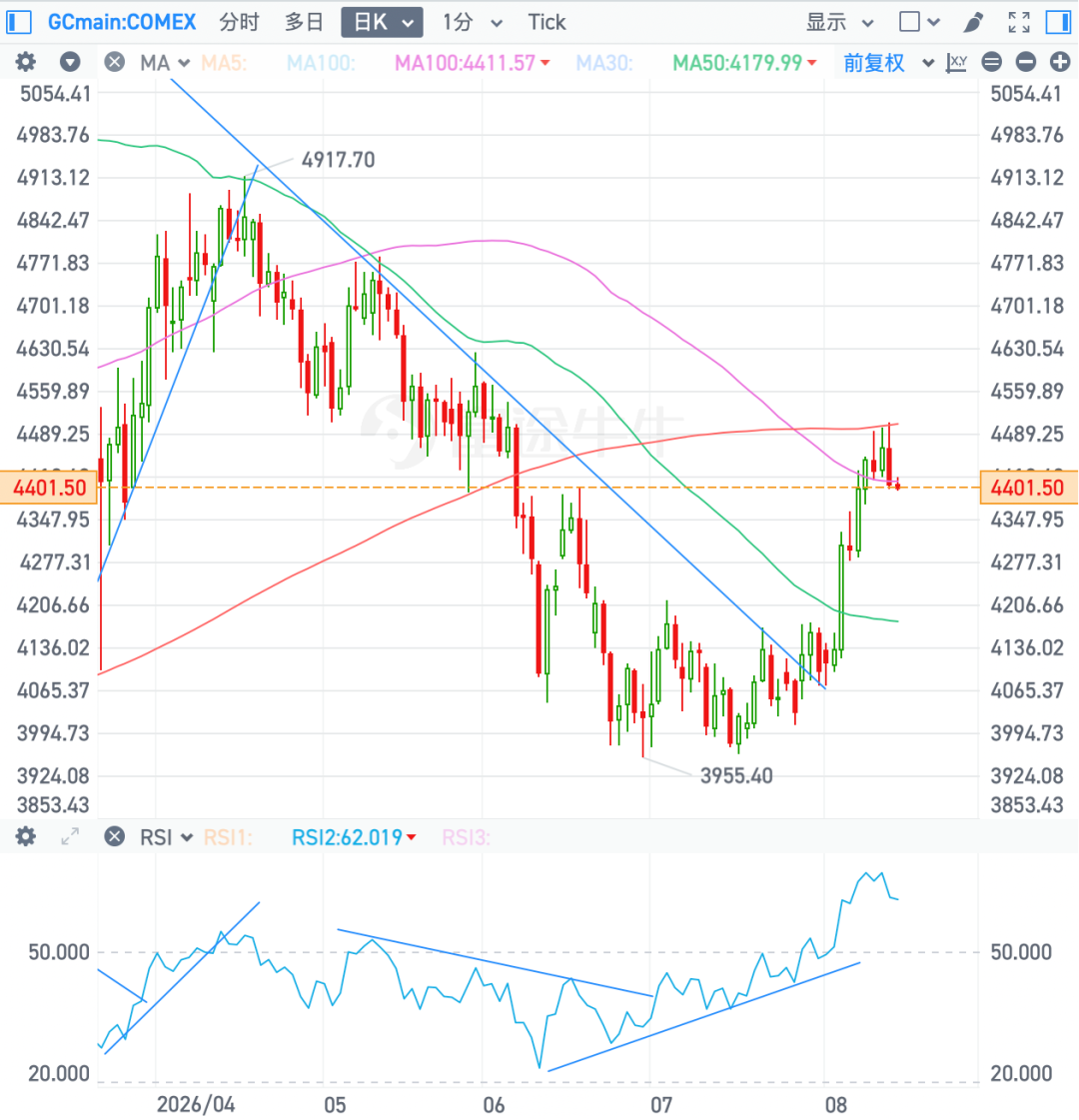The width and height of the screenshot is (1079, 1120).
Task: Switch to the Tick tab
Action: [x=546, y=22]
